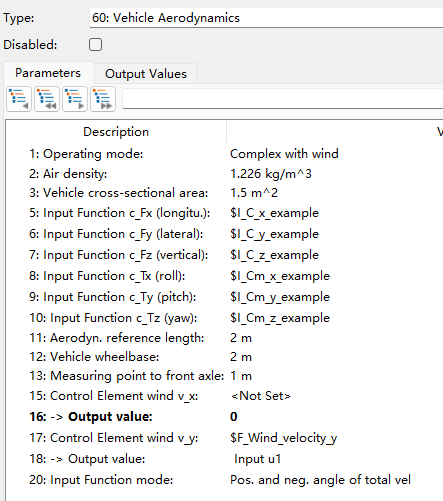The width and height of the screenshot is (443, 501).
Task: Select the Not Set wind v_x control element
Action: point(260,396)
